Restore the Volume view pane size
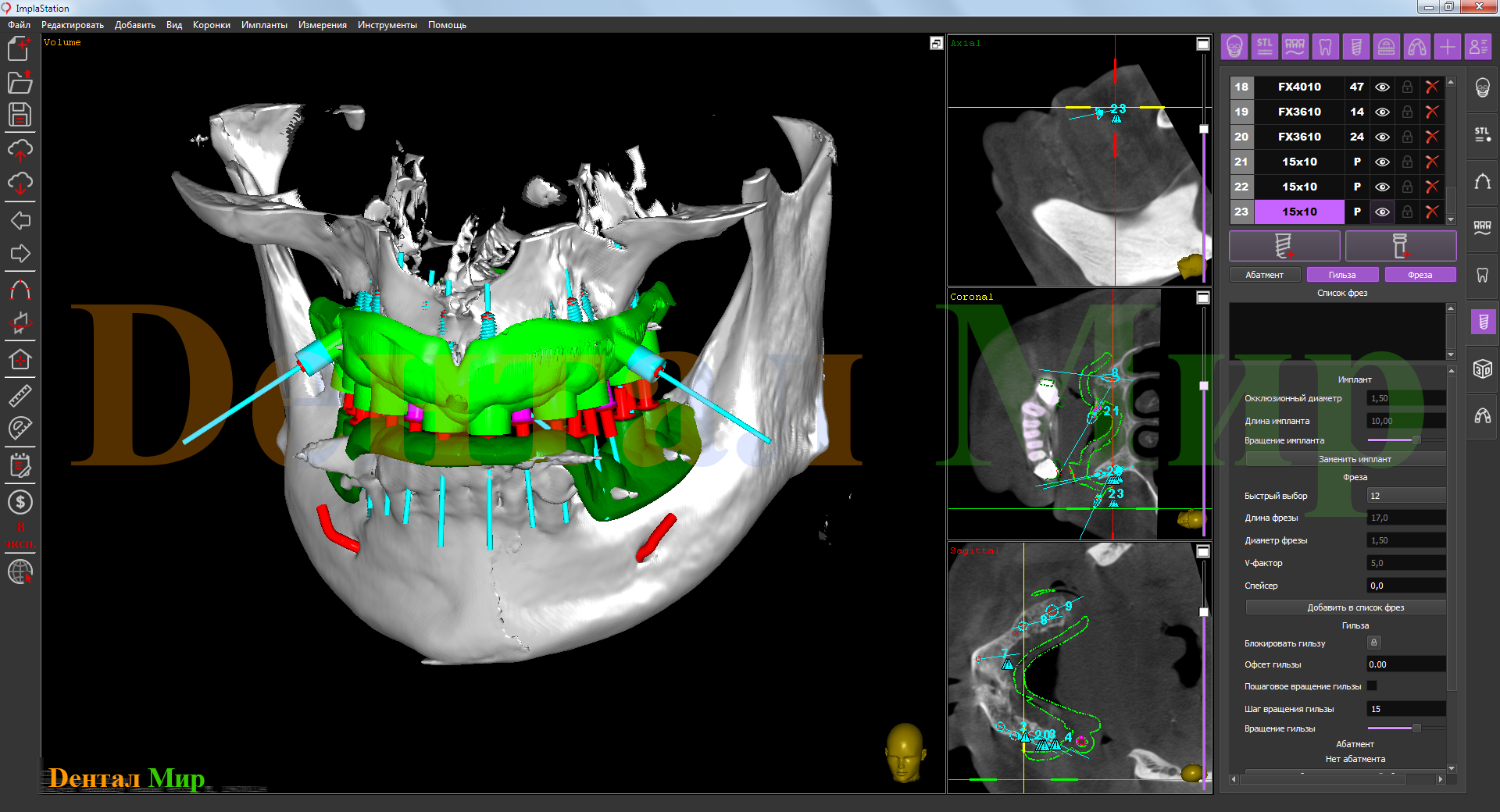Image resolution: width=1500 pixels, height=812 pixels. pos(936,44)
